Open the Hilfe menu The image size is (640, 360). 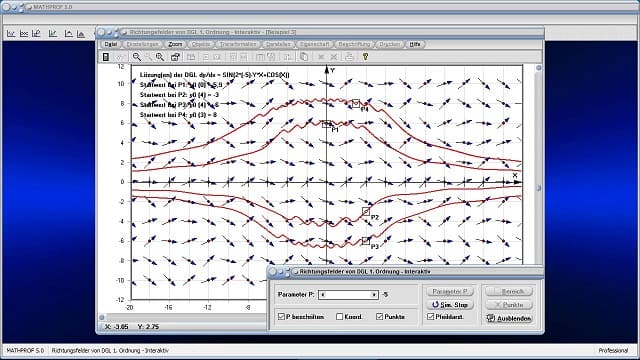415,44
